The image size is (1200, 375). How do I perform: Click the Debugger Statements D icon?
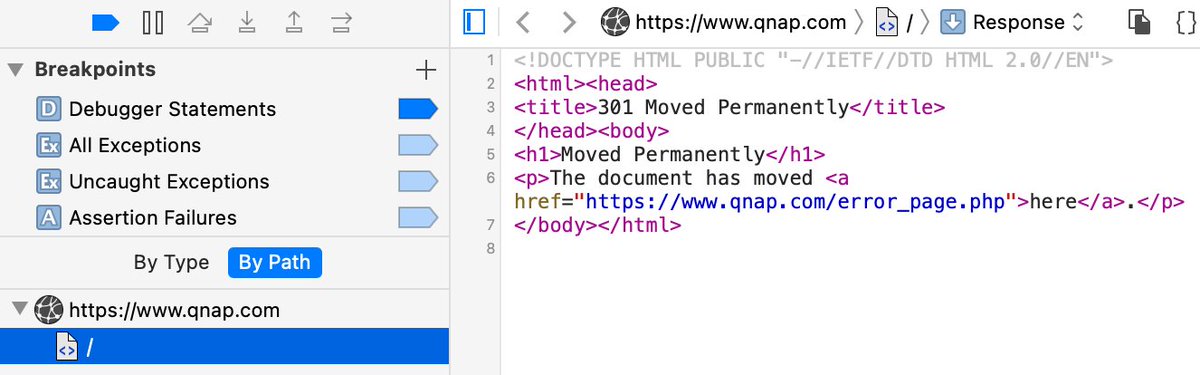(49, 109)
